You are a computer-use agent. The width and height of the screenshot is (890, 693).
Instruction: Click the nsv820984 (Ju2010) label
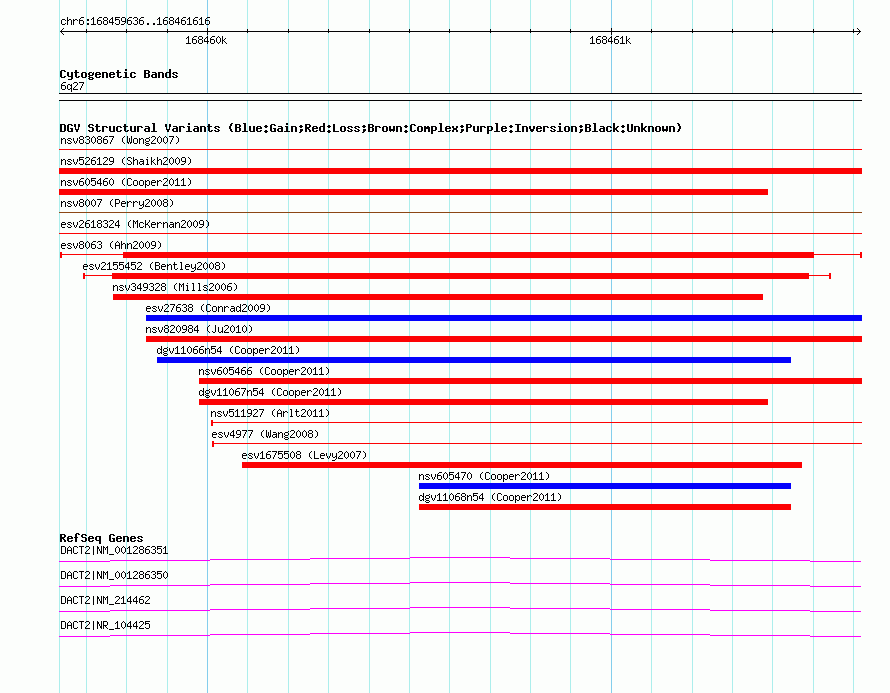199,329
